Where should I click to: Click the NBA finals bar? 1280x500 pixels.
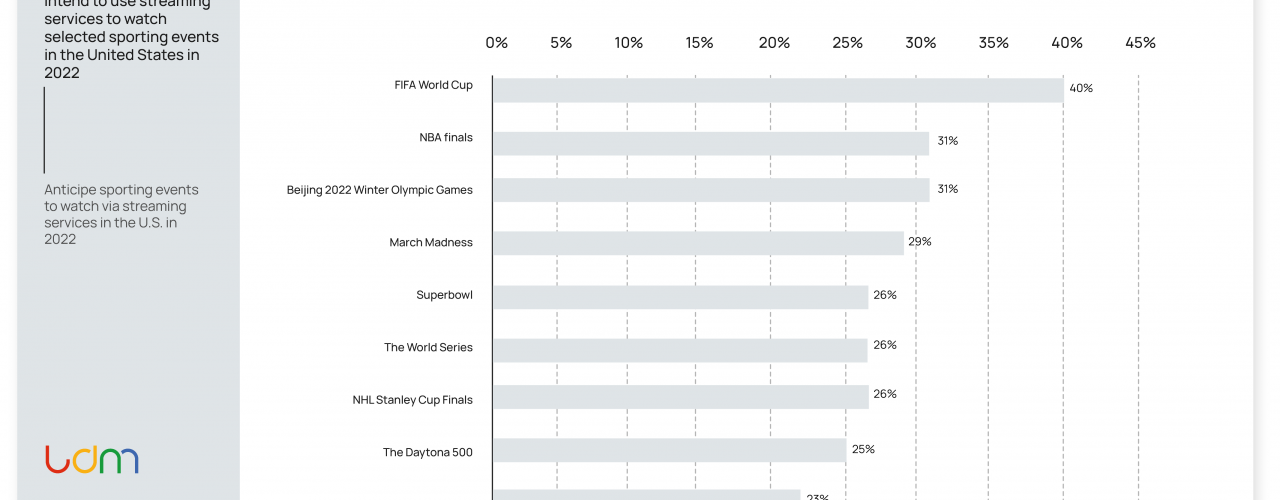[x=710, y=143]
